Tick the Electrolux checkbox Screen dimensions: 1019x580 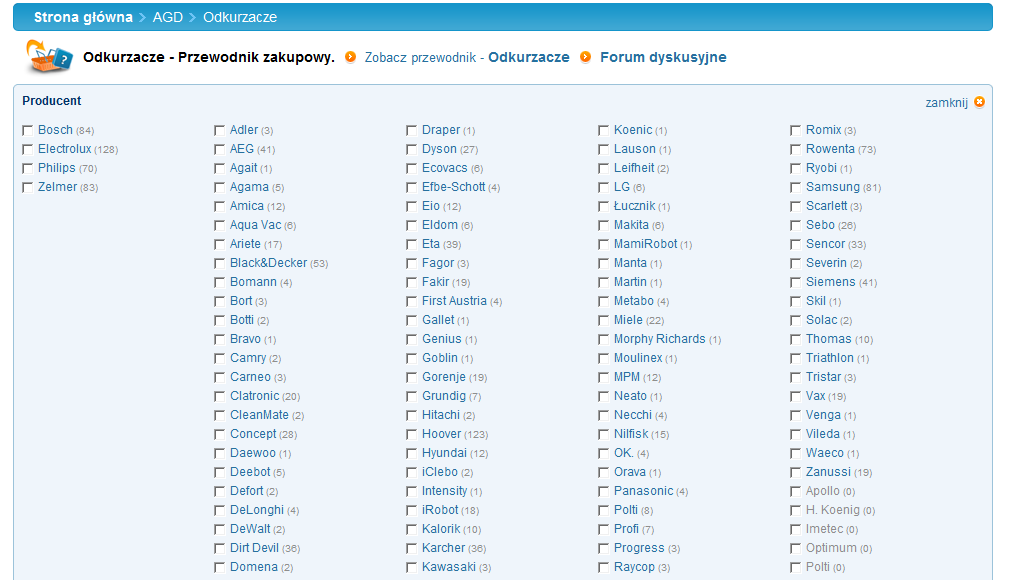27,150
